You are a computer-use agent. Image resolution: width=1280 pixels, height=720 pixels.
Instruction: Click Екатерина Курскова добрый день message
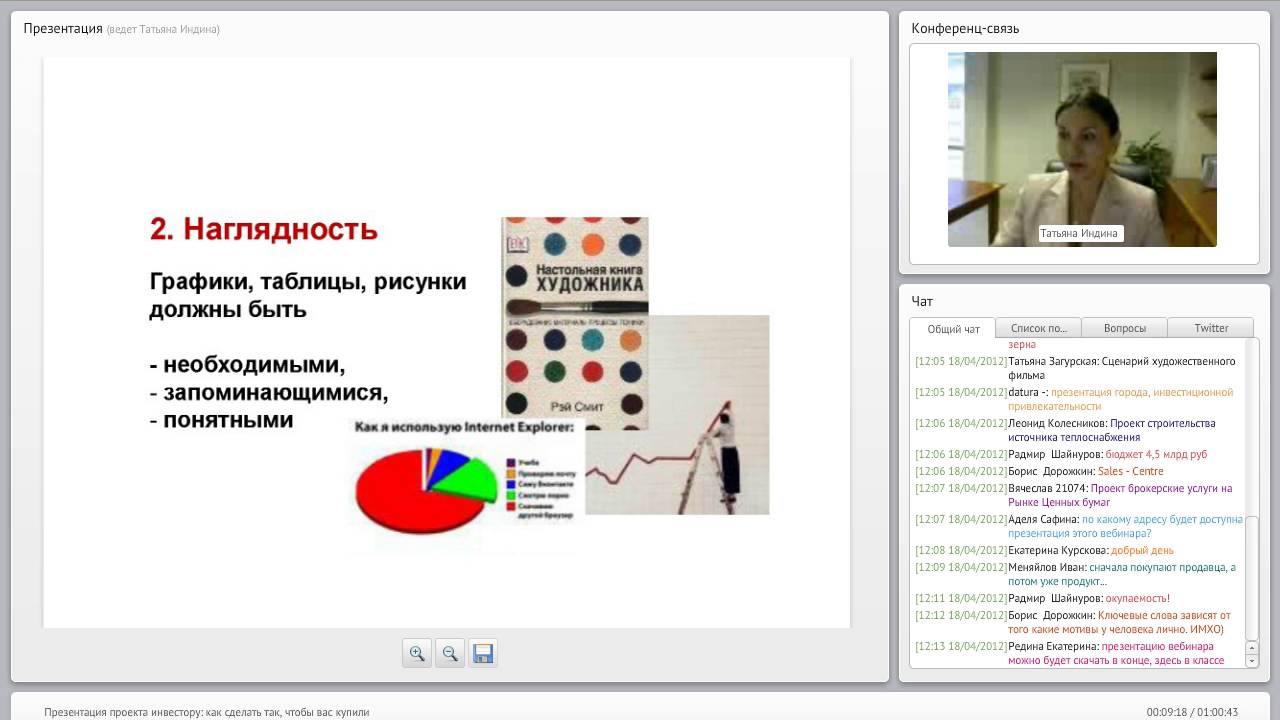pos(1044,550)
